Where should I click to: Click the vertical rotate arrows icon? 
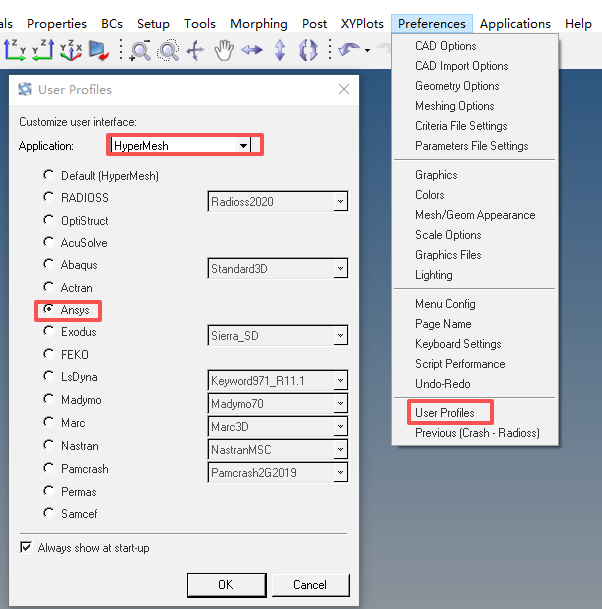click(280, 50)
